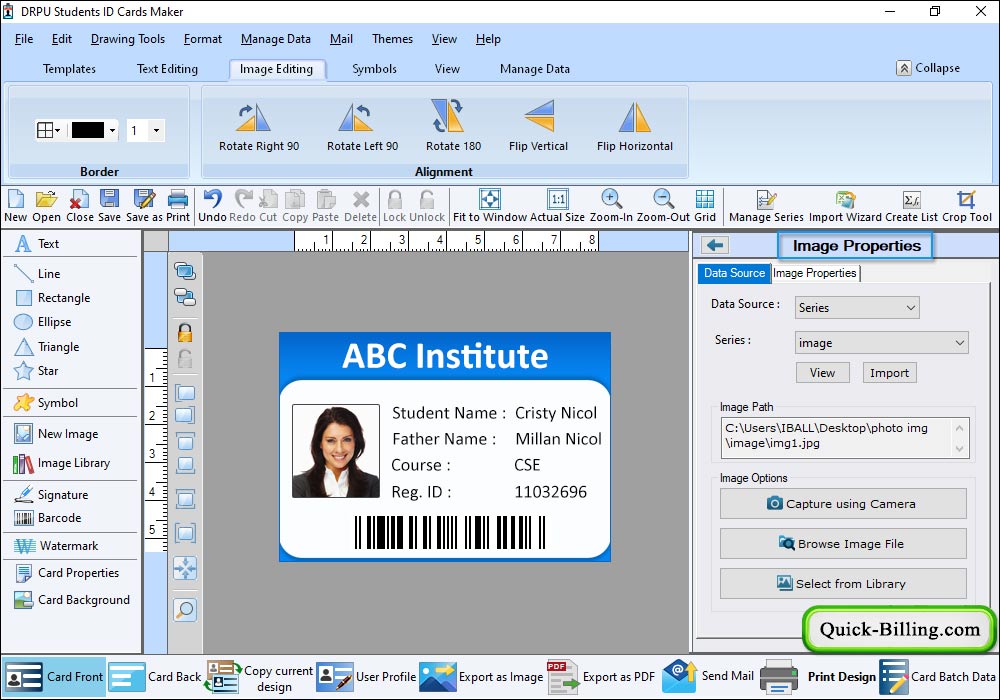
Task: Click inside the Image Path text box
Action: (x=844, y=437)
